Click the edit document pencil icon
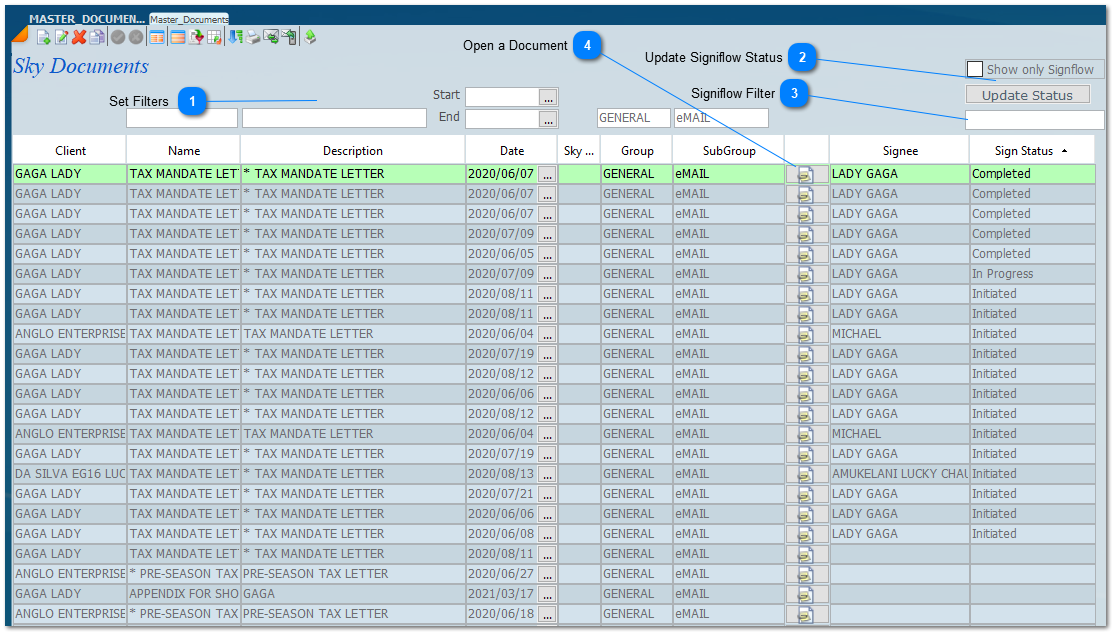This screenshot has height=635, width=1115. pyautogui.click(x=61, y=37)
